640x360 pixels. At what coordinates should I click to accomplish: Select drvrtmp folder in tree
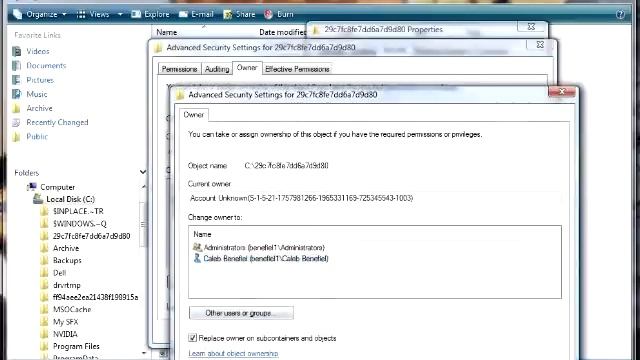[67, 285]
